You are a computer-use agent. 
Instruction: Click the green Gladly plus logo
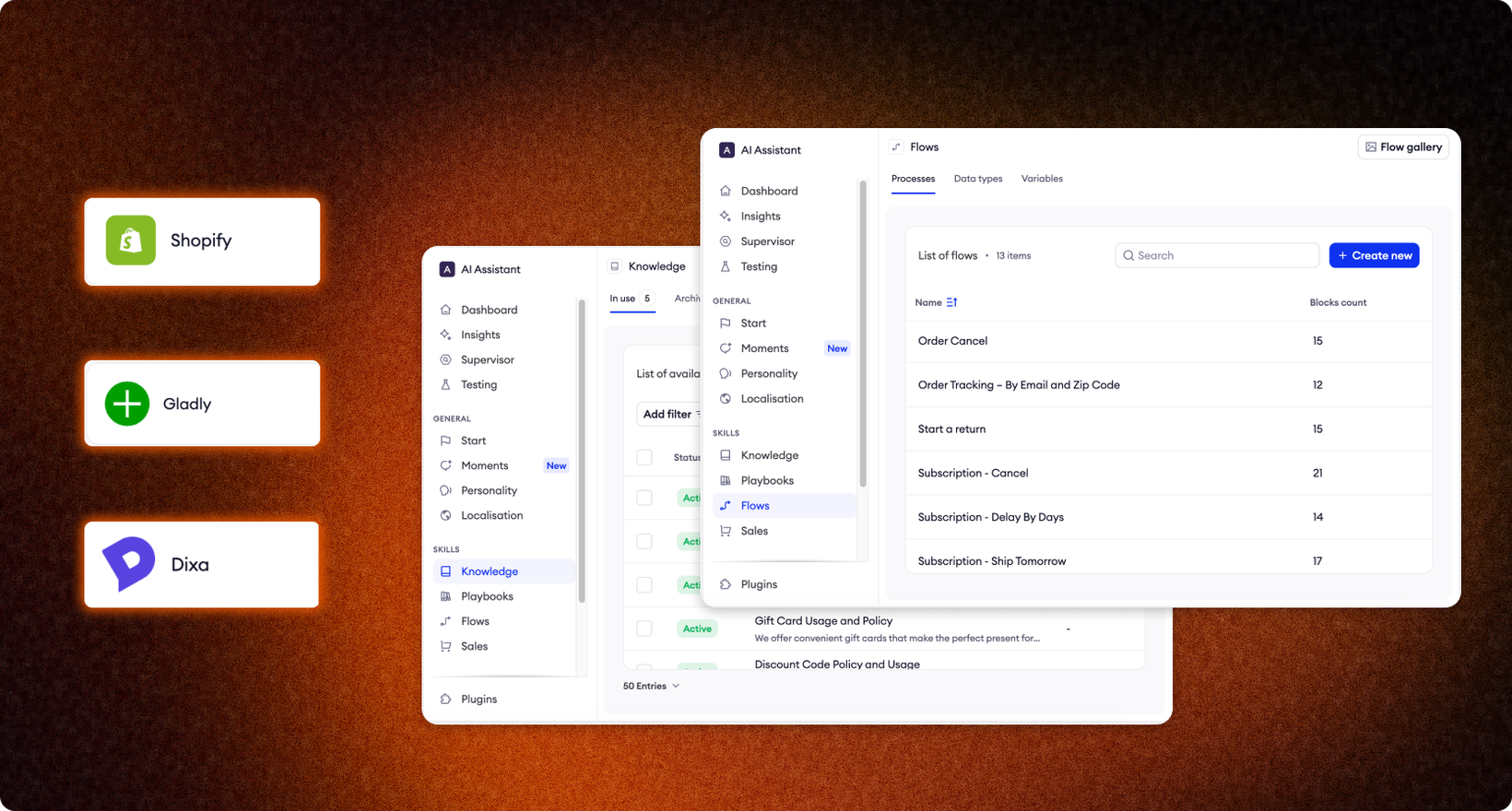127,404
